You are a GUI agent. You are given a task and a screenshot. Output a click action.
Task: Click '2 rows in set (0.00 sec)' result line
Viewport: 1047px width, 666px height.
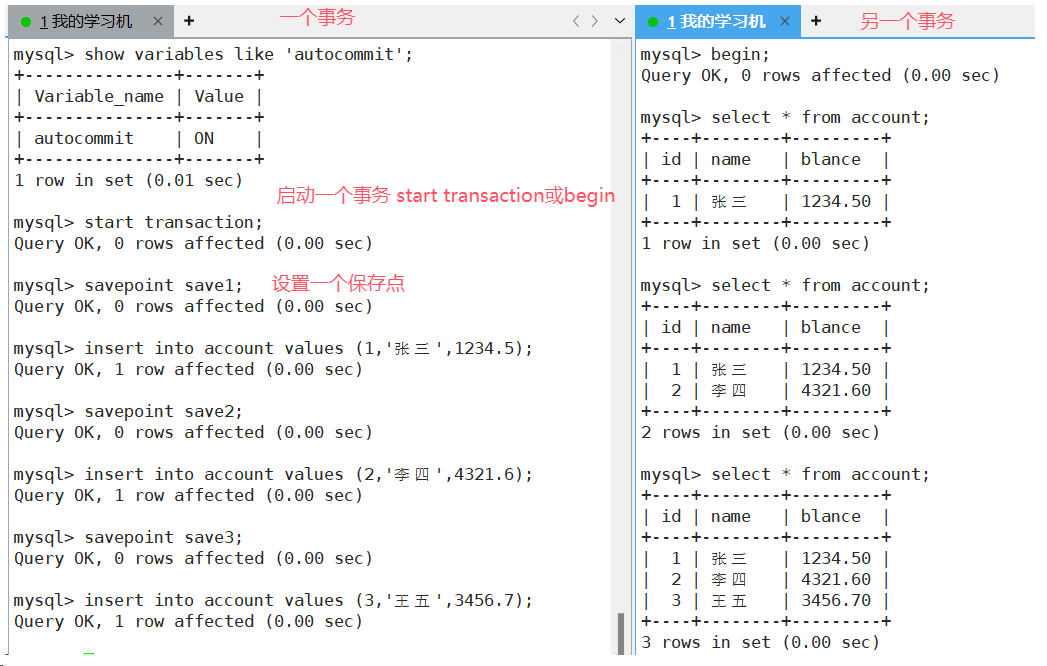pos(760,432)
